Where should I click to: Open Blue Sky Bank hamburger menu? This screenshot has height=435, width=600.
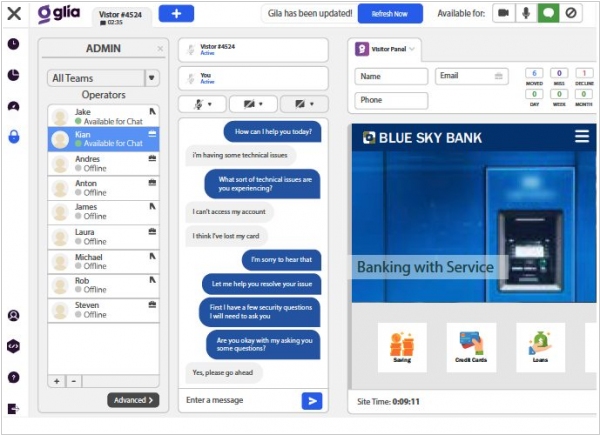[x=582, y=136]
